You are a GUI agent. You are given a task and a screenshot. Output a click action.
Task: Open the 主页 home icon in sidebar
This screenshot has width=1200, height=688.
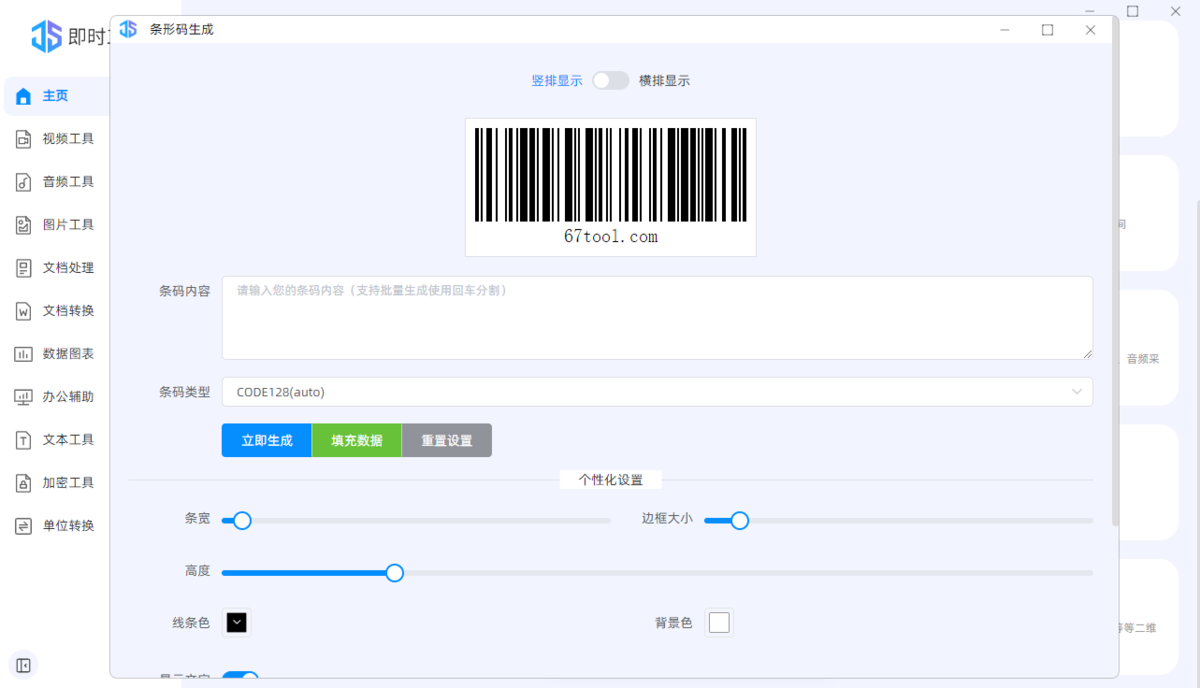click(24, 97)
